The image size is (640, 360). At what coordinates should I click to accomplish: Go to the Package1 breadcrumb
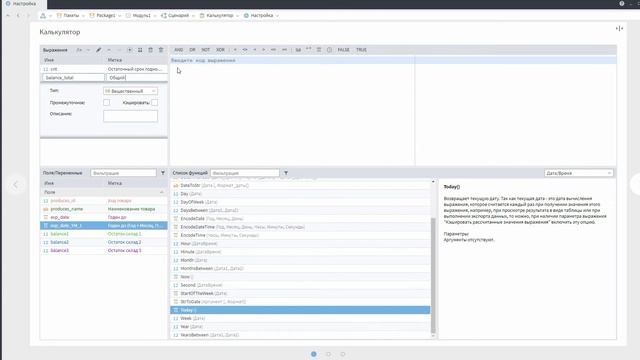(102, 16)
